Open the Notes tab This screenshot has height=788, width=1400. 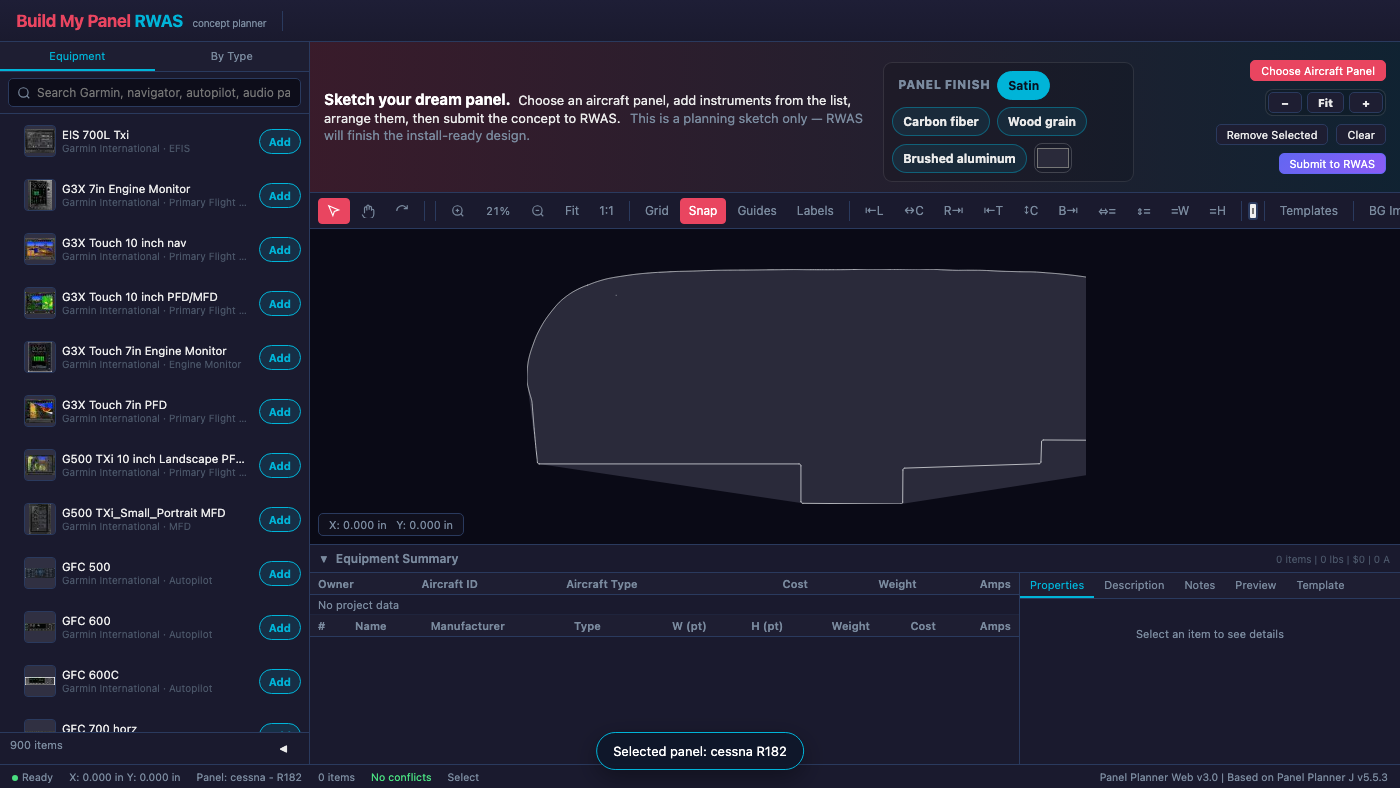tap(1199, 585)
